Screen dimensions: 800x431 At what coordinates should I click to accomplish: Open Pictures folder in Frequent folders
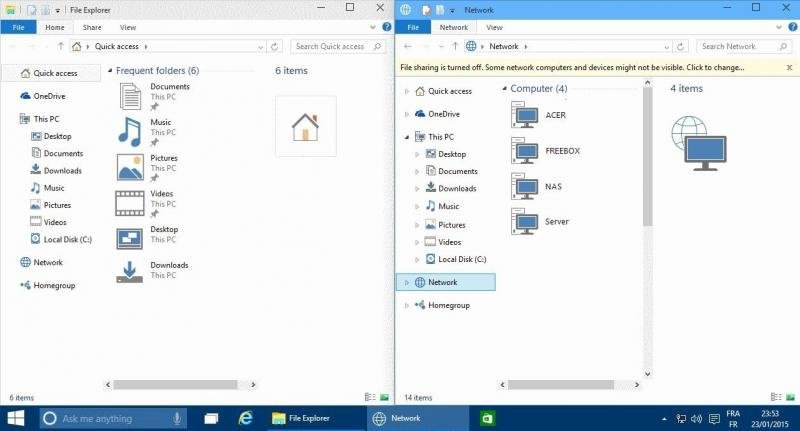(147, 167)
